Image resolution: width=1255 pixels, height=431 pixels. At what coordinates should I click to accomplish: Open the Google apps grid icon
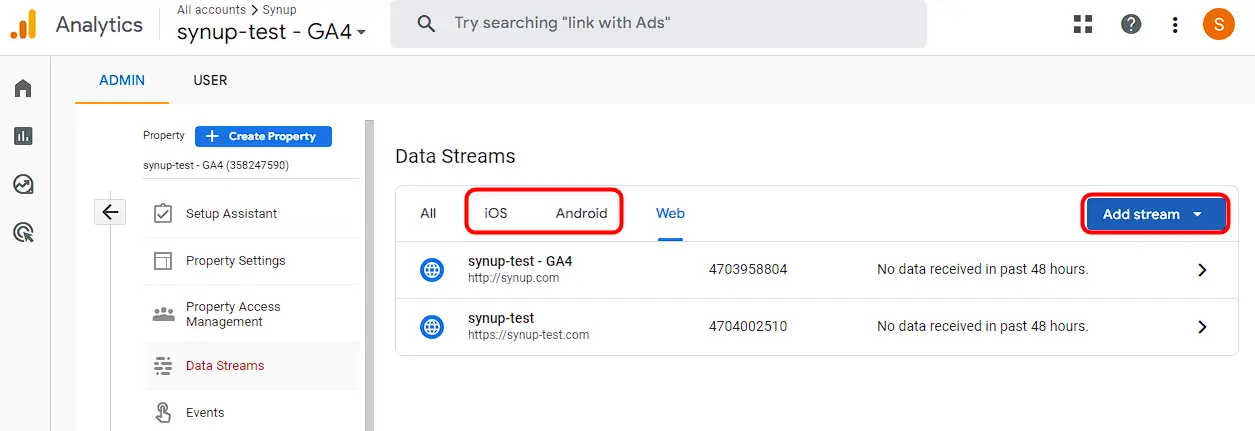pos(1083,24)
